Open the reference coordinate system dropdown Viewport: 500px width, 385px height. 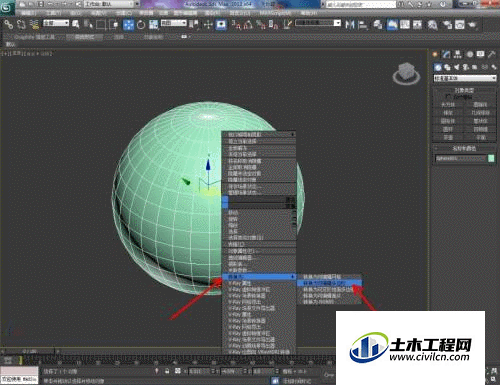[x=174, y=23]
